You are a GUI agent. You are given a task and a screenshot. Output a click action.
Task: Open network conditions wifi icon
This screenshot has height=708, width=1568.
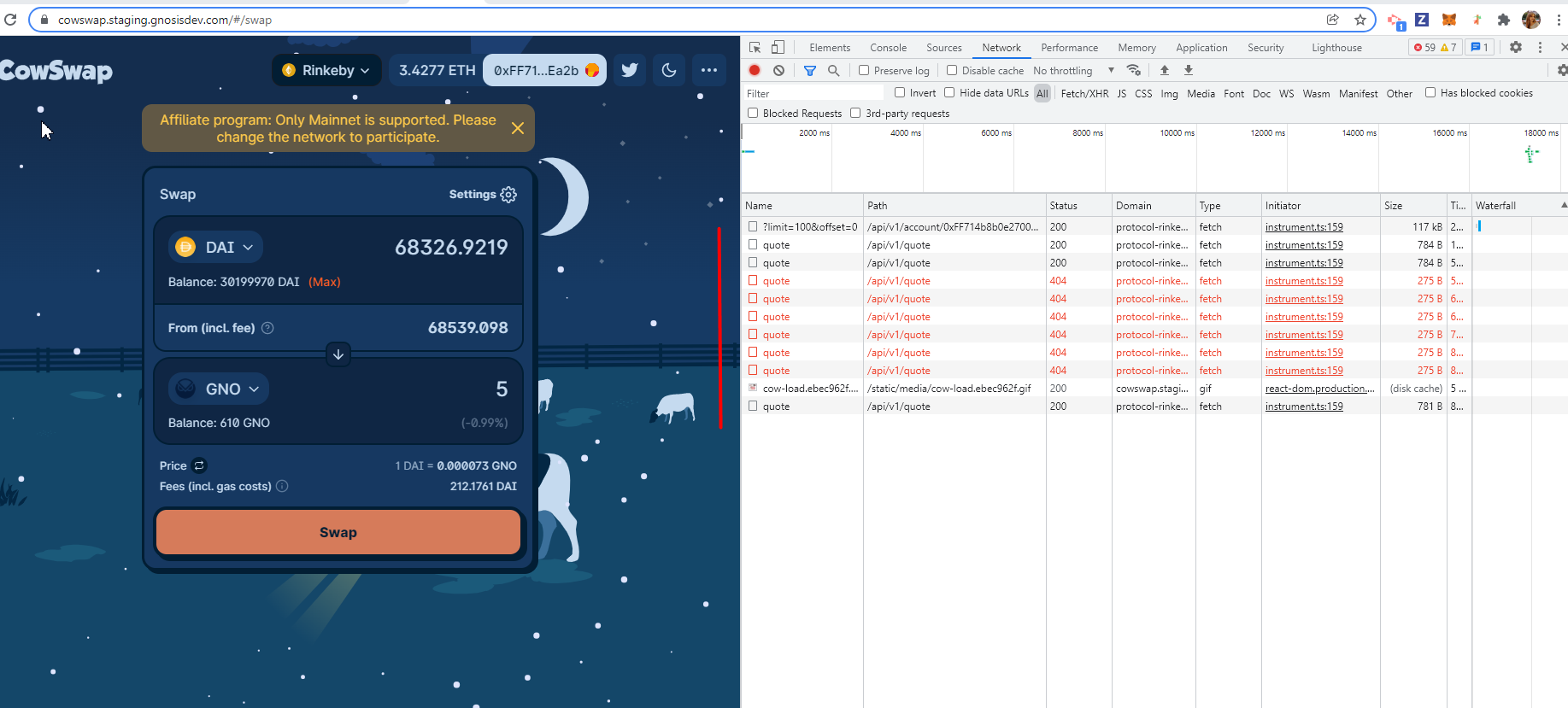pyautogui.click(x=1134, y=70)
